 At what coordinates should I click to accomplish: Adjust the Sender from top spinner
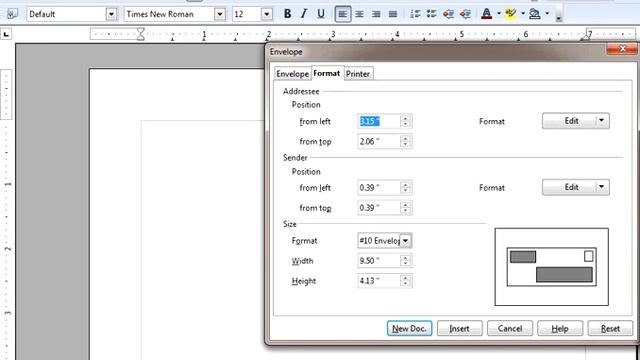(x=405, y=208)
